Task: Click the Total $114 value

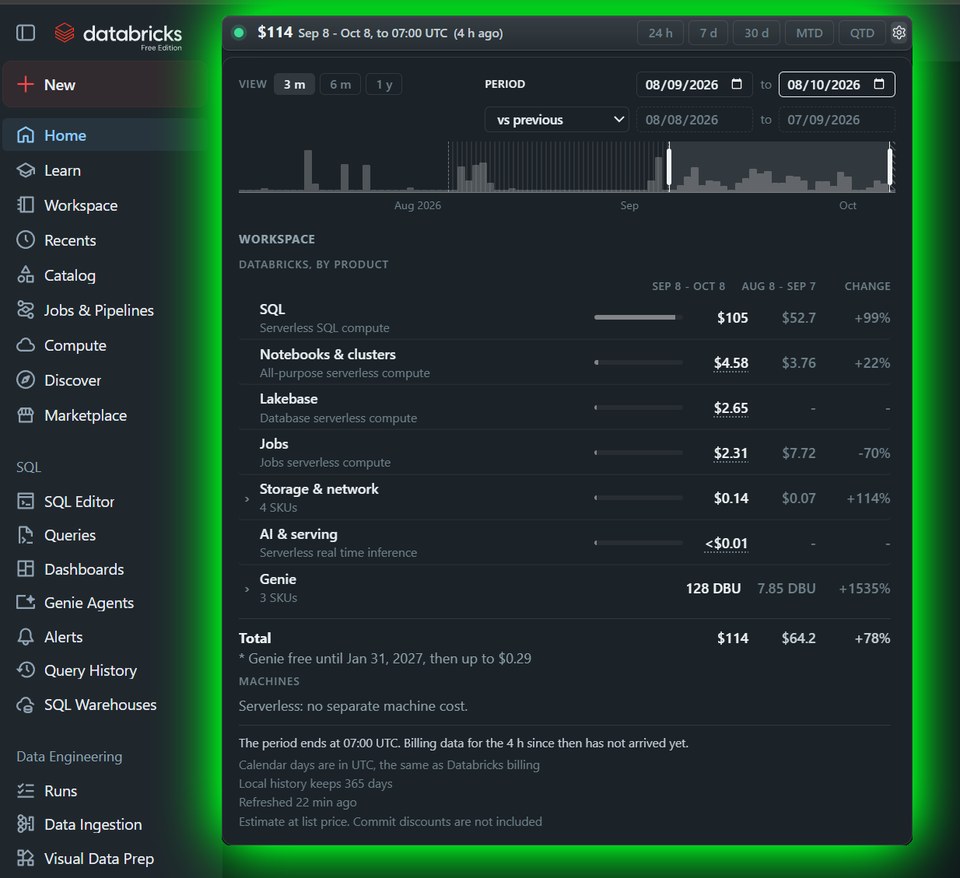Action: 732,638
